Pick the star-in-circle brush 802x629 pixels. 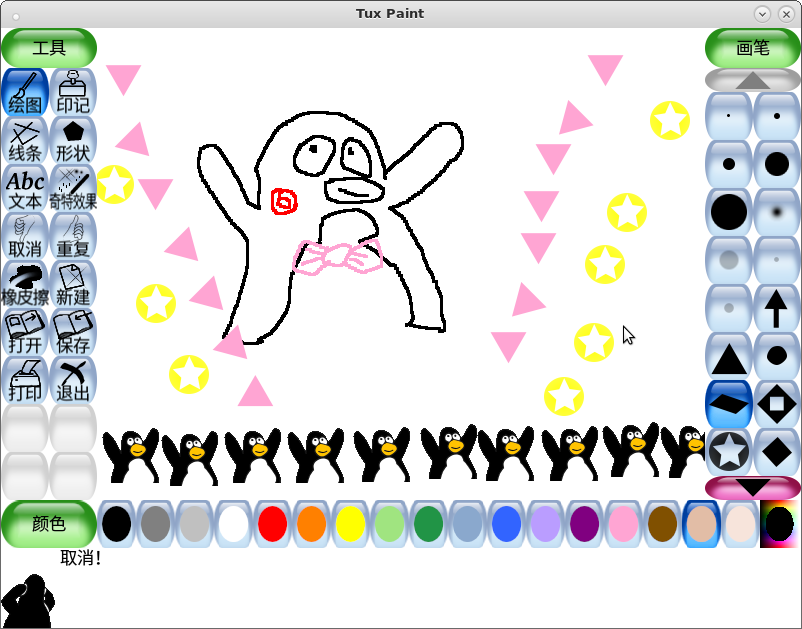pos(729,452)
